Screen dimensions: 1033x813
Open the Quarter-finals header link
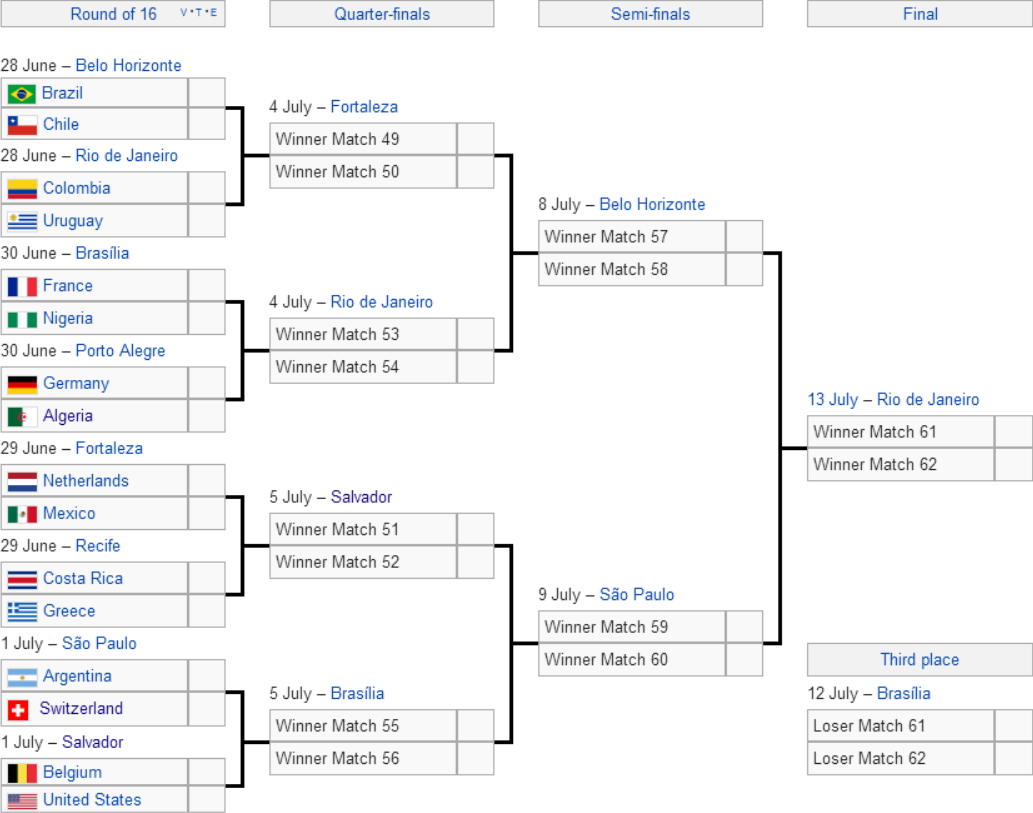(x=381, y=14)
